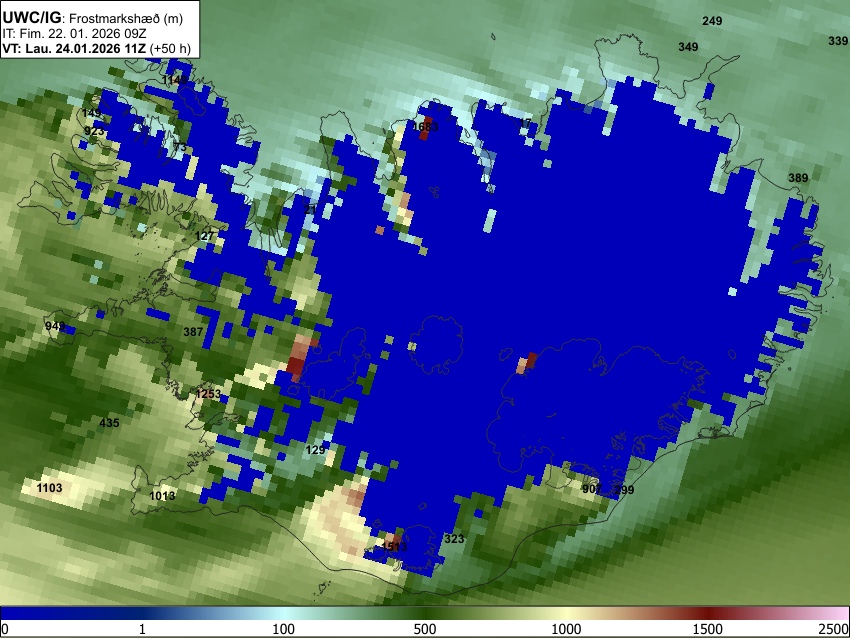Click the map value '17'
This screenshot has width=850, height=638.
pyautogui.click(x=525, y=124)
